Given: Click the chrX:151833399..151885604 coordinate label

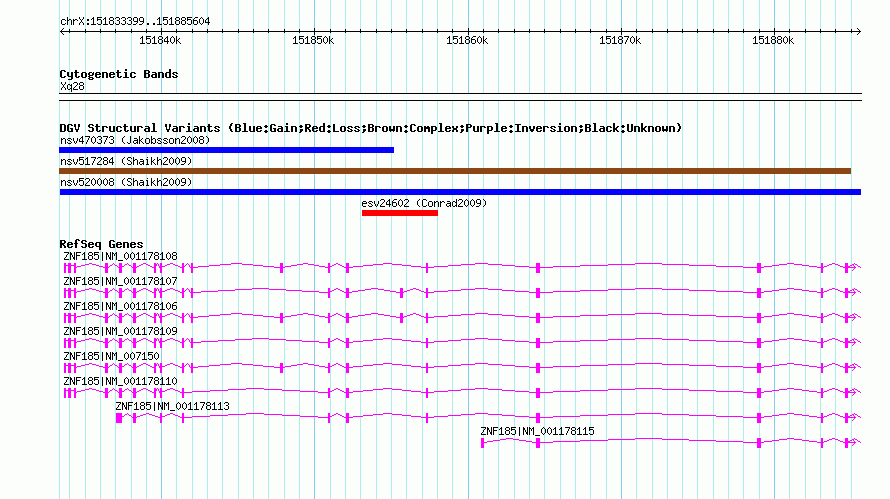Looking at the screenshot, I should click(x=135, y=22).
